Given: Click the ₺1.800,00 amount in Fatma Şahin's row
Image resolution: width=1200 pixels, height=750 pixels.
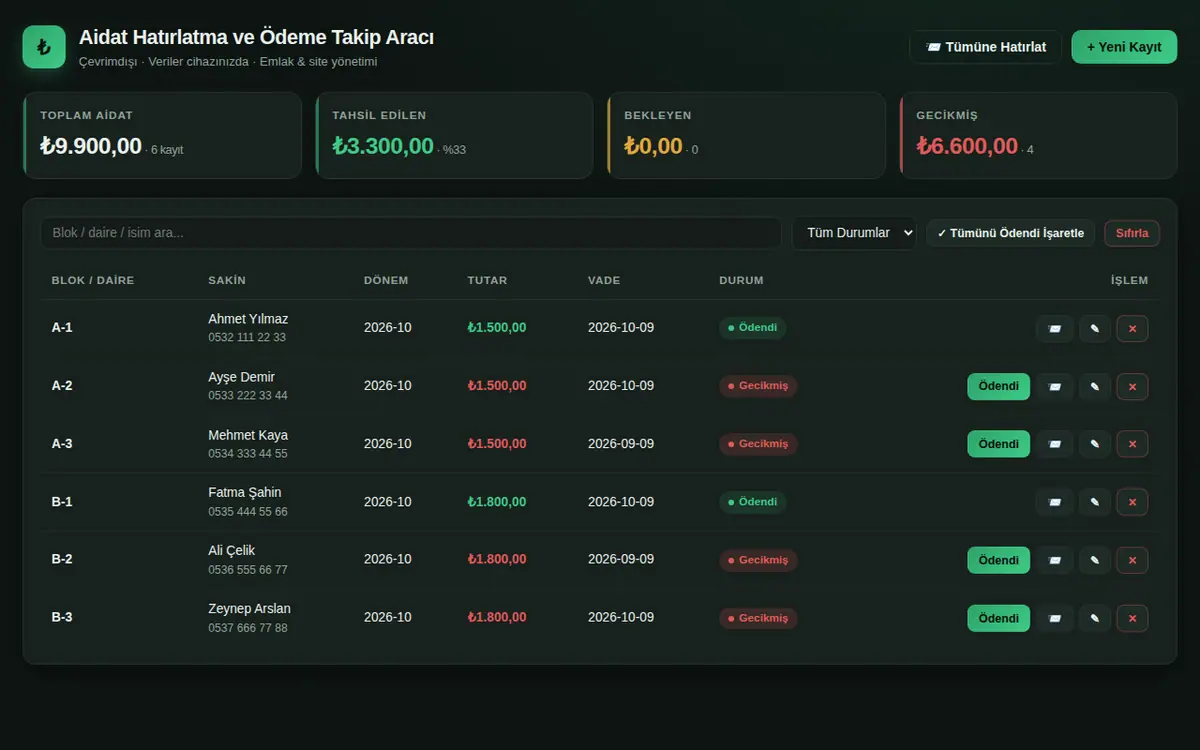Looking at the screenshot, I should tap(497, 501).
